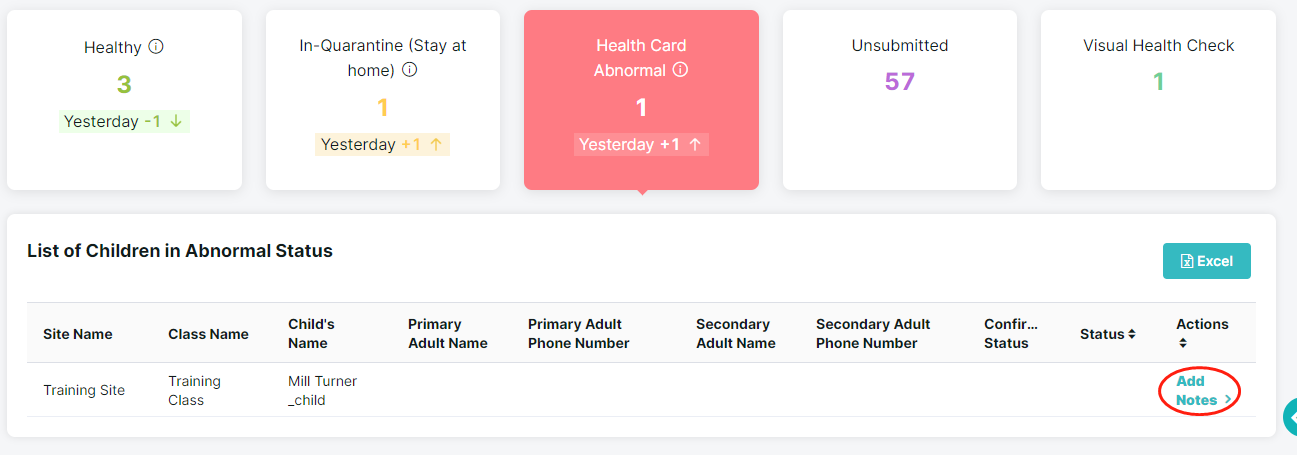Image resolution: width=1297 pixels, height=455 pixels.
Task: Open the Unsubmitted card showing 57
Action: (x=900, y=100)
